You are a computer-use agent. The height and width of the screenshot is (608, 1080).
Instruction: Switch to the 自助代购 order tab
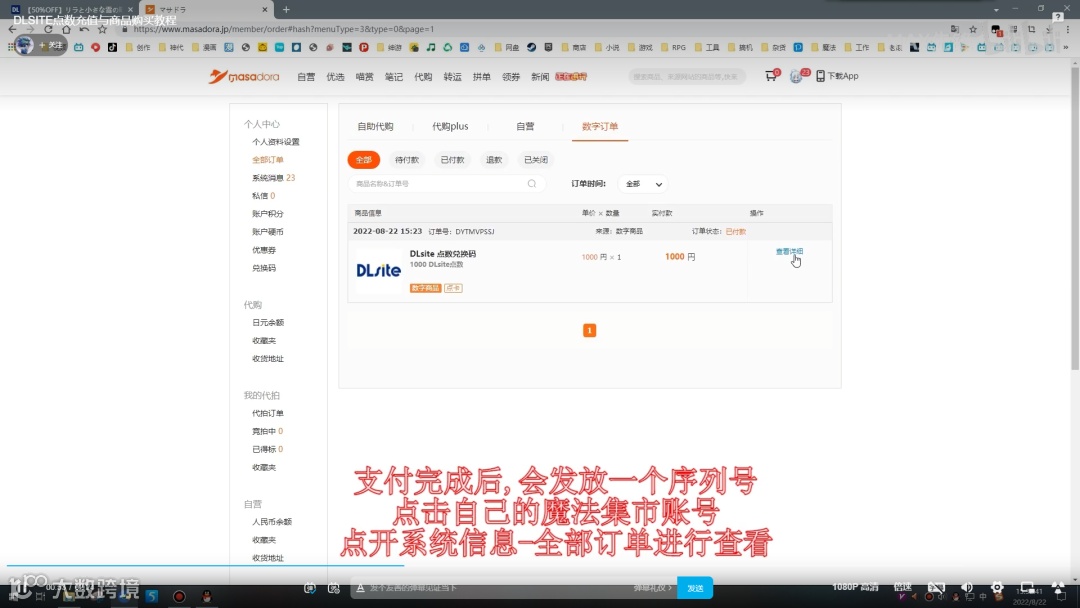(x=375, y=126)
